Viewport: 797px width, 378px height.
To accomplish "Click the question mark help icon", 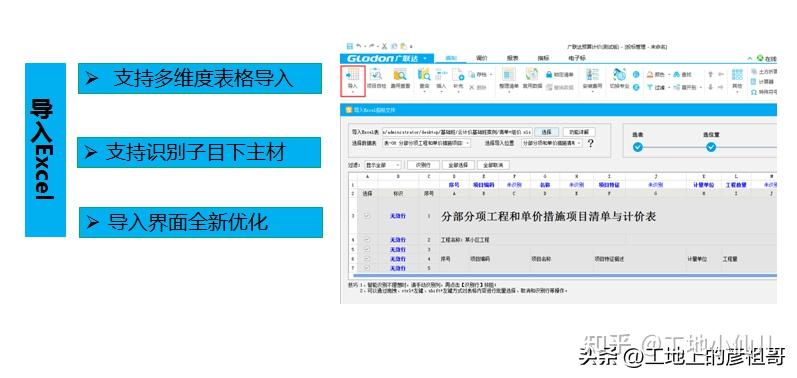I will tap(590, 144).
